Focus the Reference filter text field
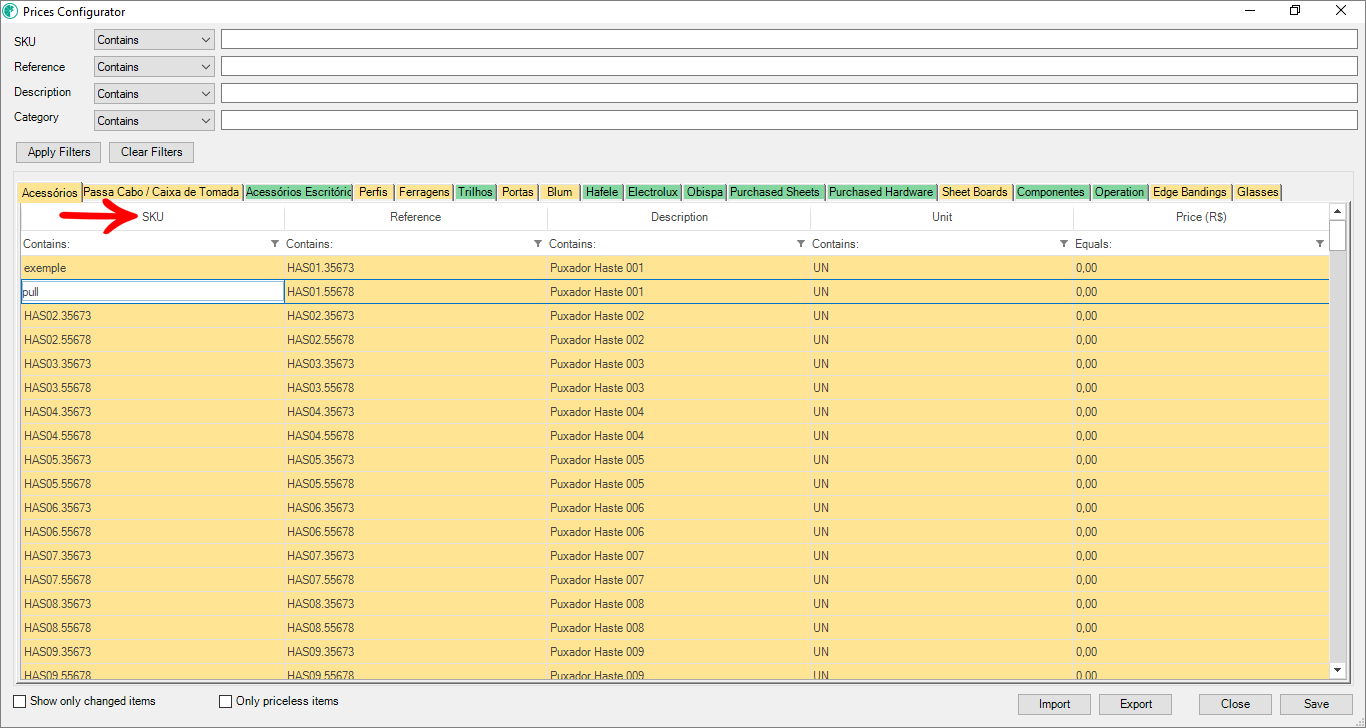The width and height of the screenshot is (1366, 728). click(789, 67)
